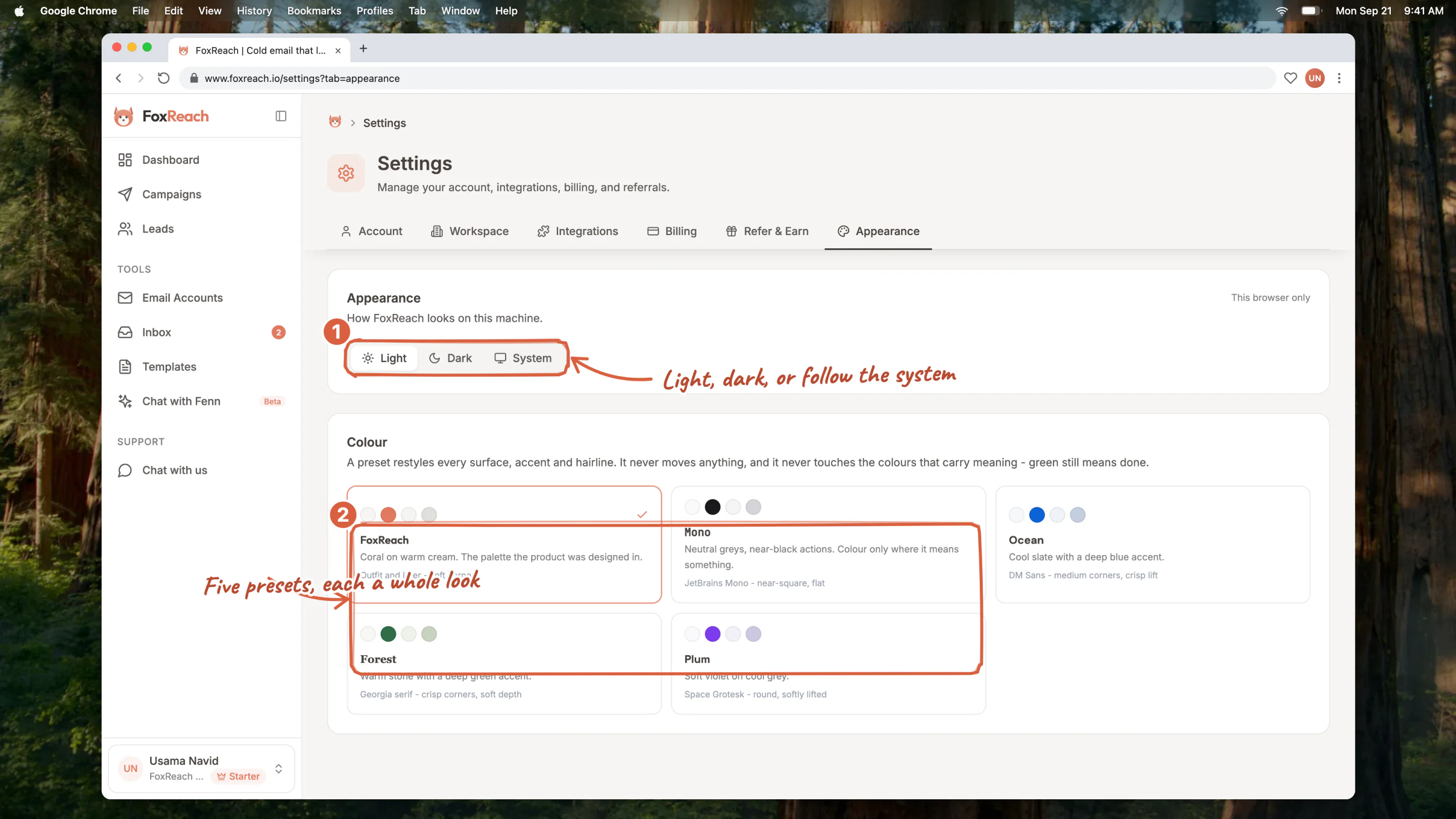This screenshot has width=1456, height=819.
Task: Collapse the sidebar panel toggle icon
Action: (281, 116)
